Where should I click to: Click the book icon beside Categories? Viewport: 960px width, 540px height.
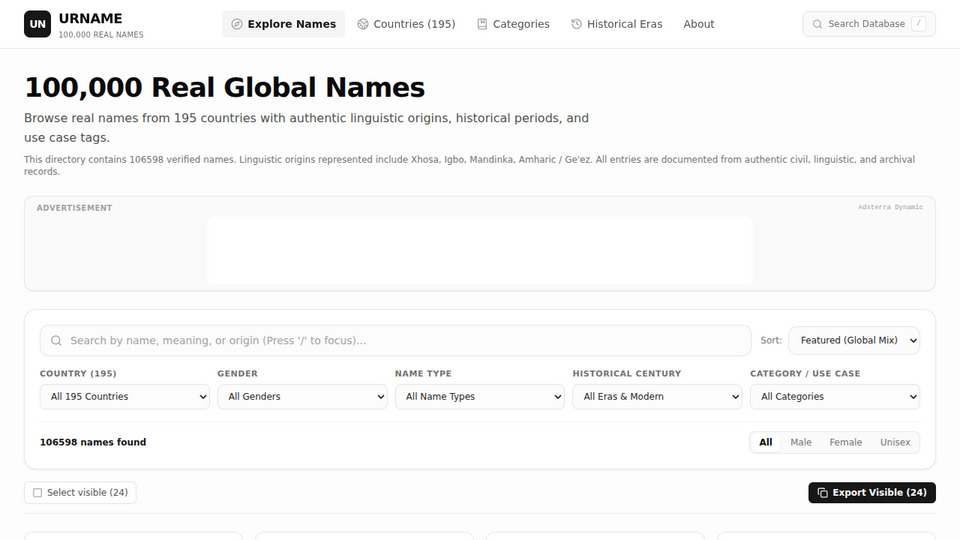click(x=482, y=24)
